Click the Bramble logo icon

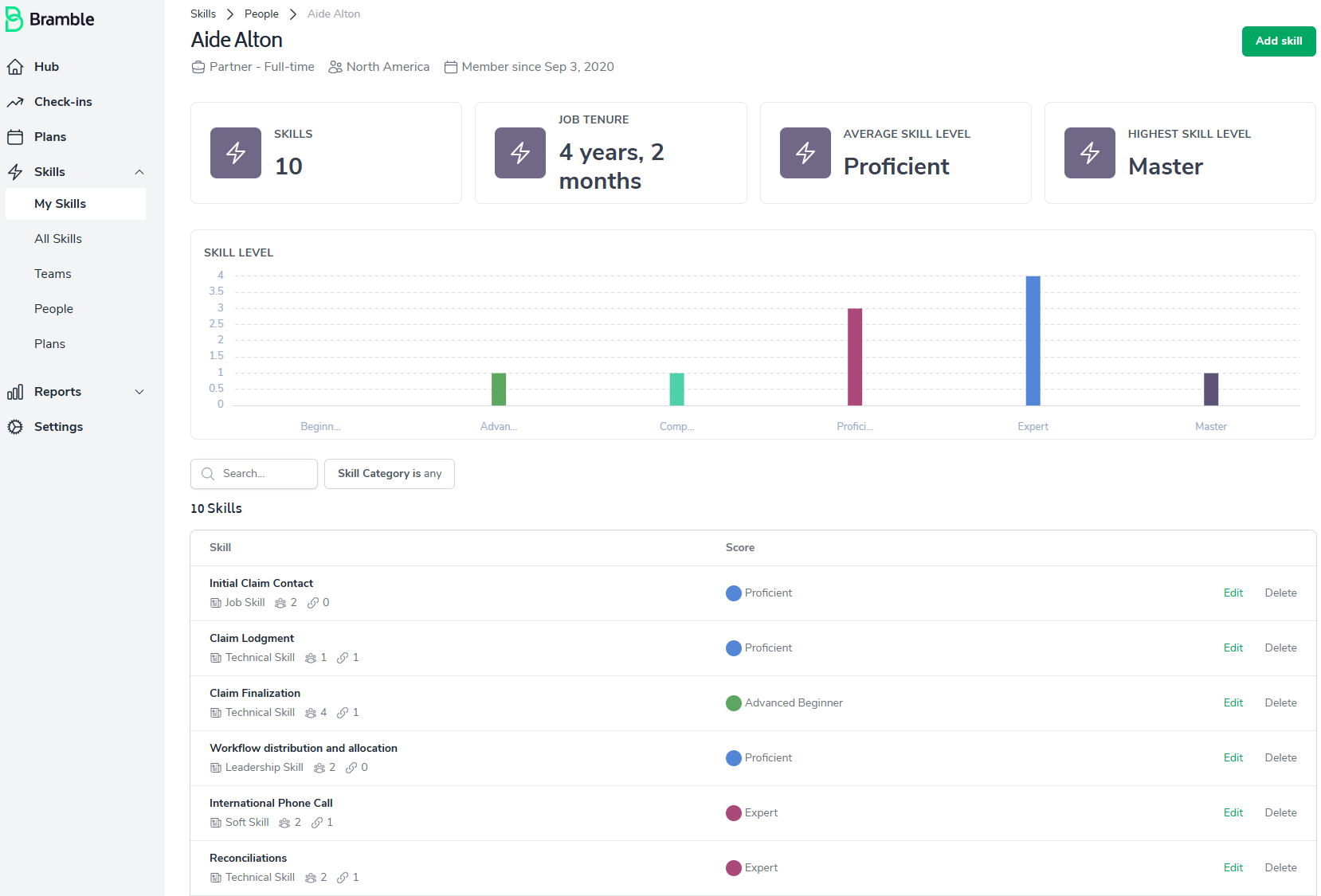pyautogui.click(x=14, y=19)
